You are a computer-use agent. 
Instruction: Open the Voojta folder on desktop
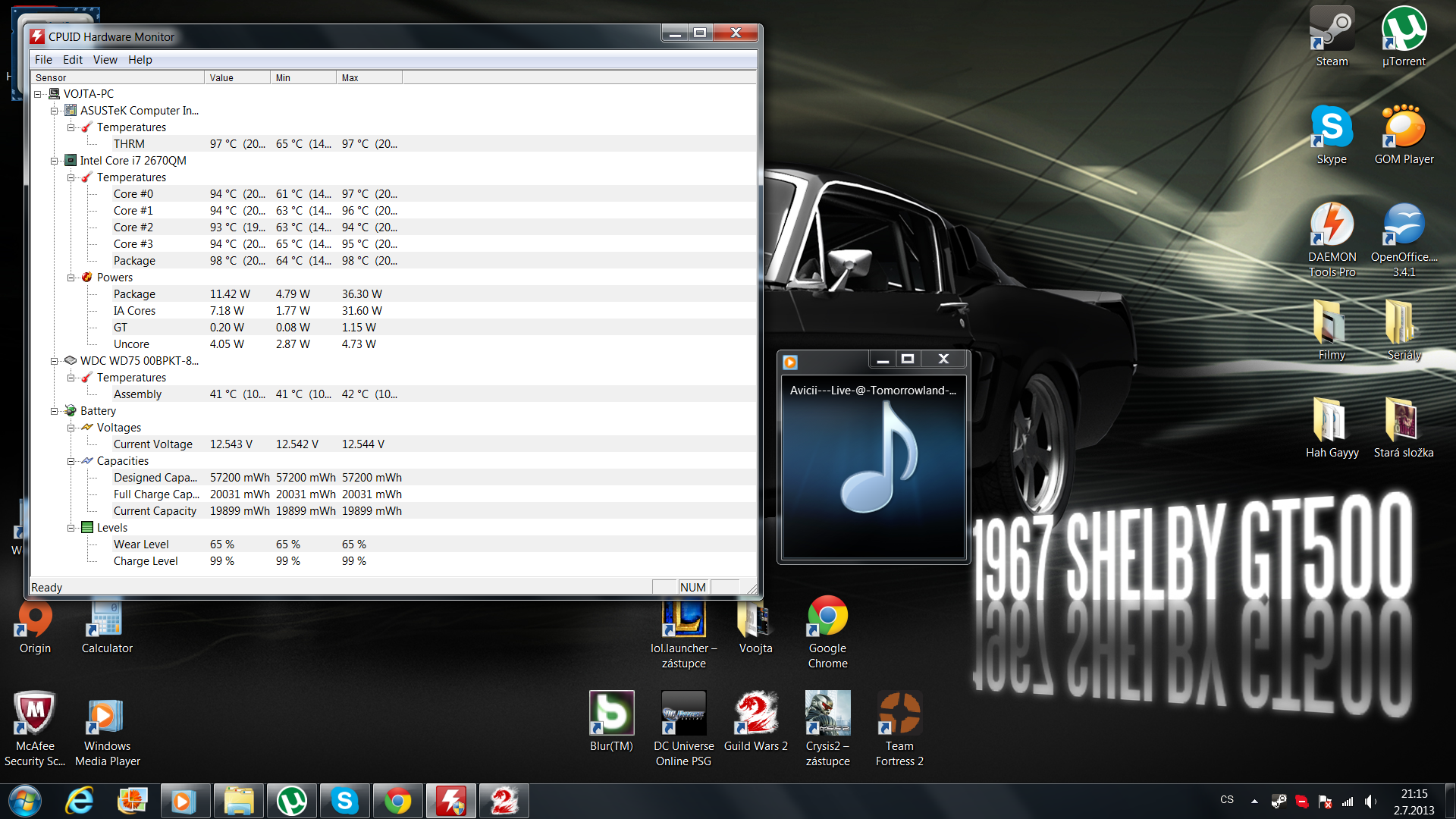[x=755, y=626]
